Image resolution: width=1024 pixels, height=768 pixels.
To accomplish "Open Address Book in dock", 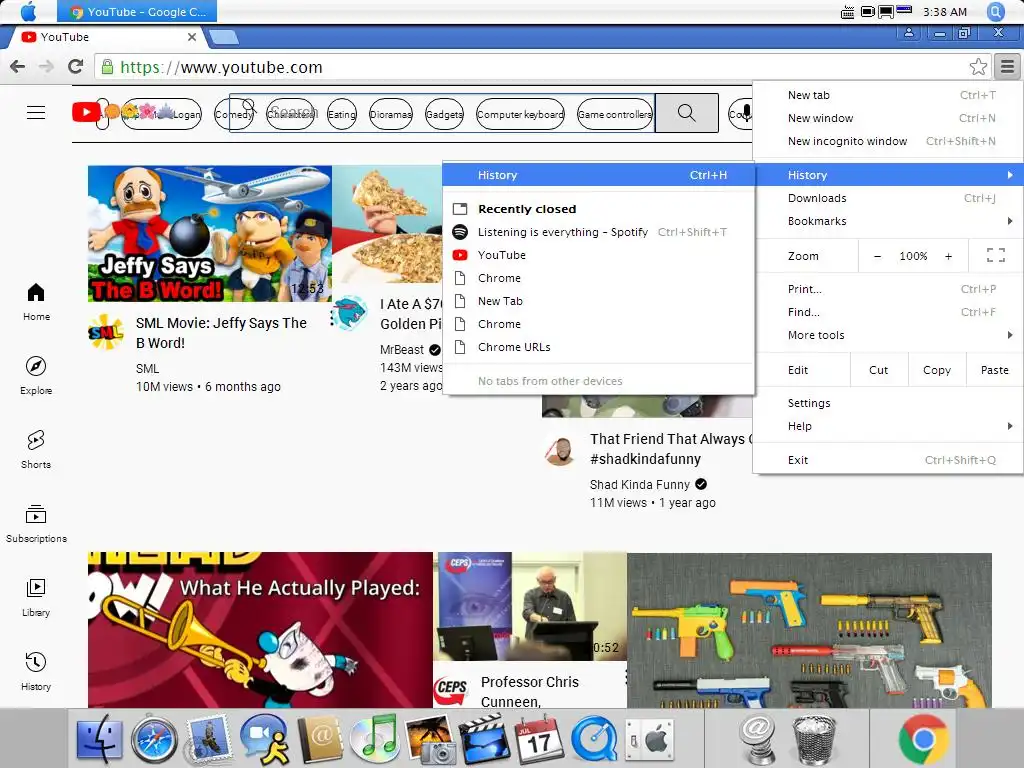I will [x=320, y=741].
